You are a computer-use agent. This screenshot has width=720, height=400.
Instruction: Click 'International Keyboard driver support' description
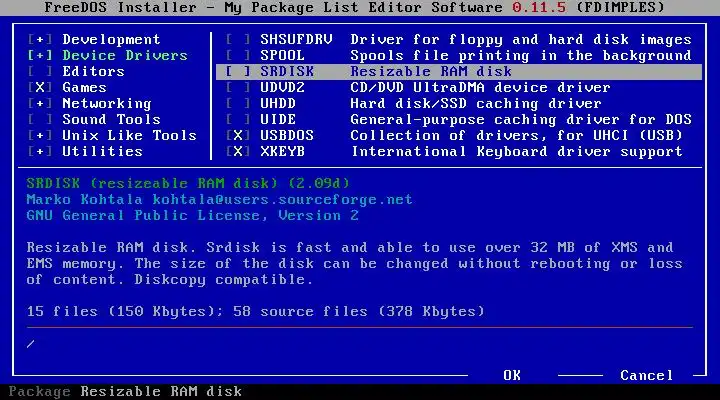point(517,152)
